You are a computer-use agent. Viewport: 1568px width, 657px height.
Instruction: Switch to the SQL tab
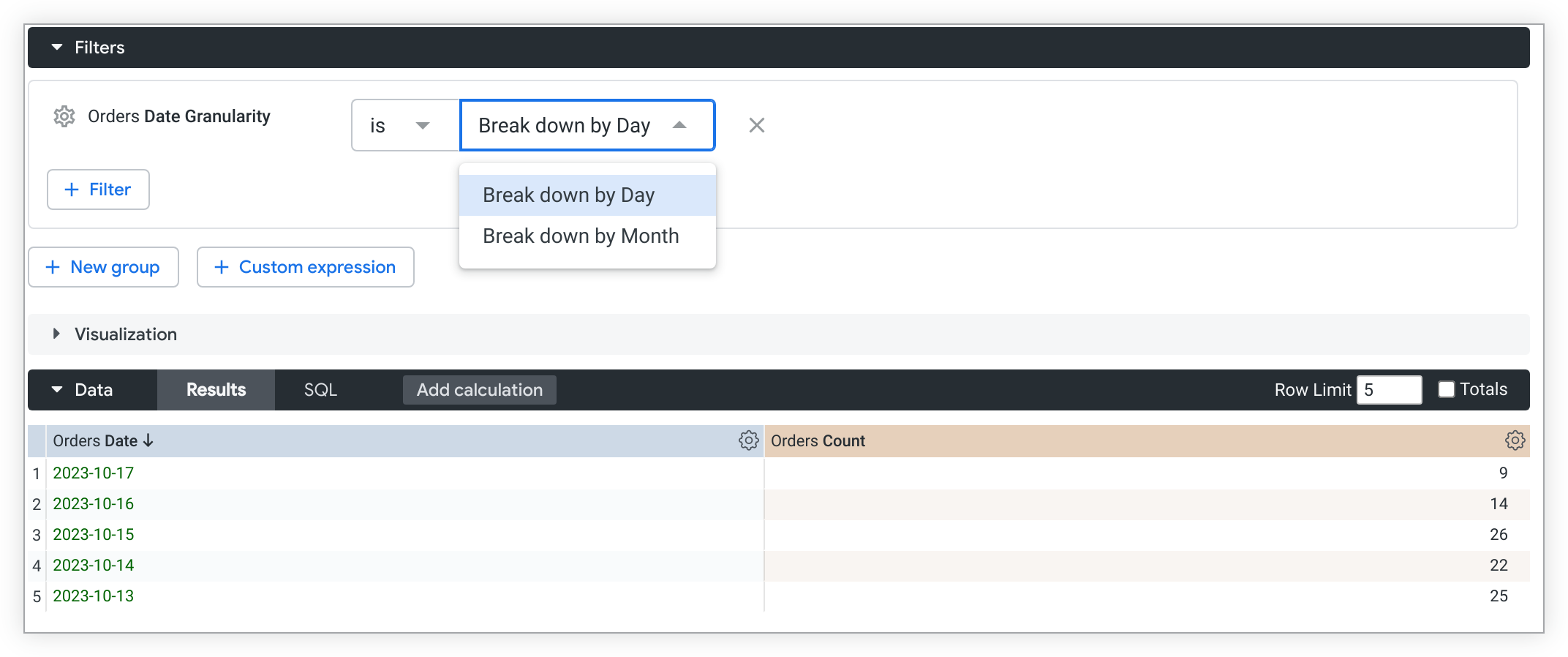point(320,390)
